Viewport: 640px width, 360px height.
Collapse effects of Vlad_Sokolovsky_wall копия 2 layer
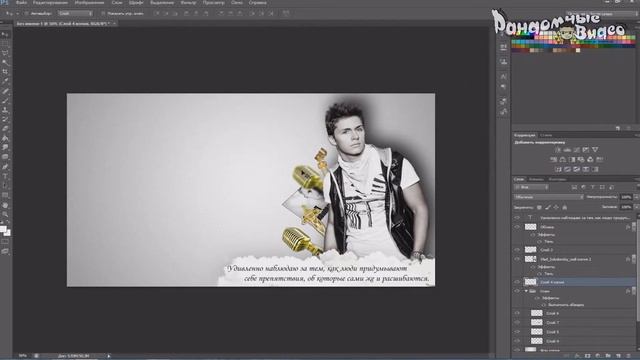pos(633,259)
